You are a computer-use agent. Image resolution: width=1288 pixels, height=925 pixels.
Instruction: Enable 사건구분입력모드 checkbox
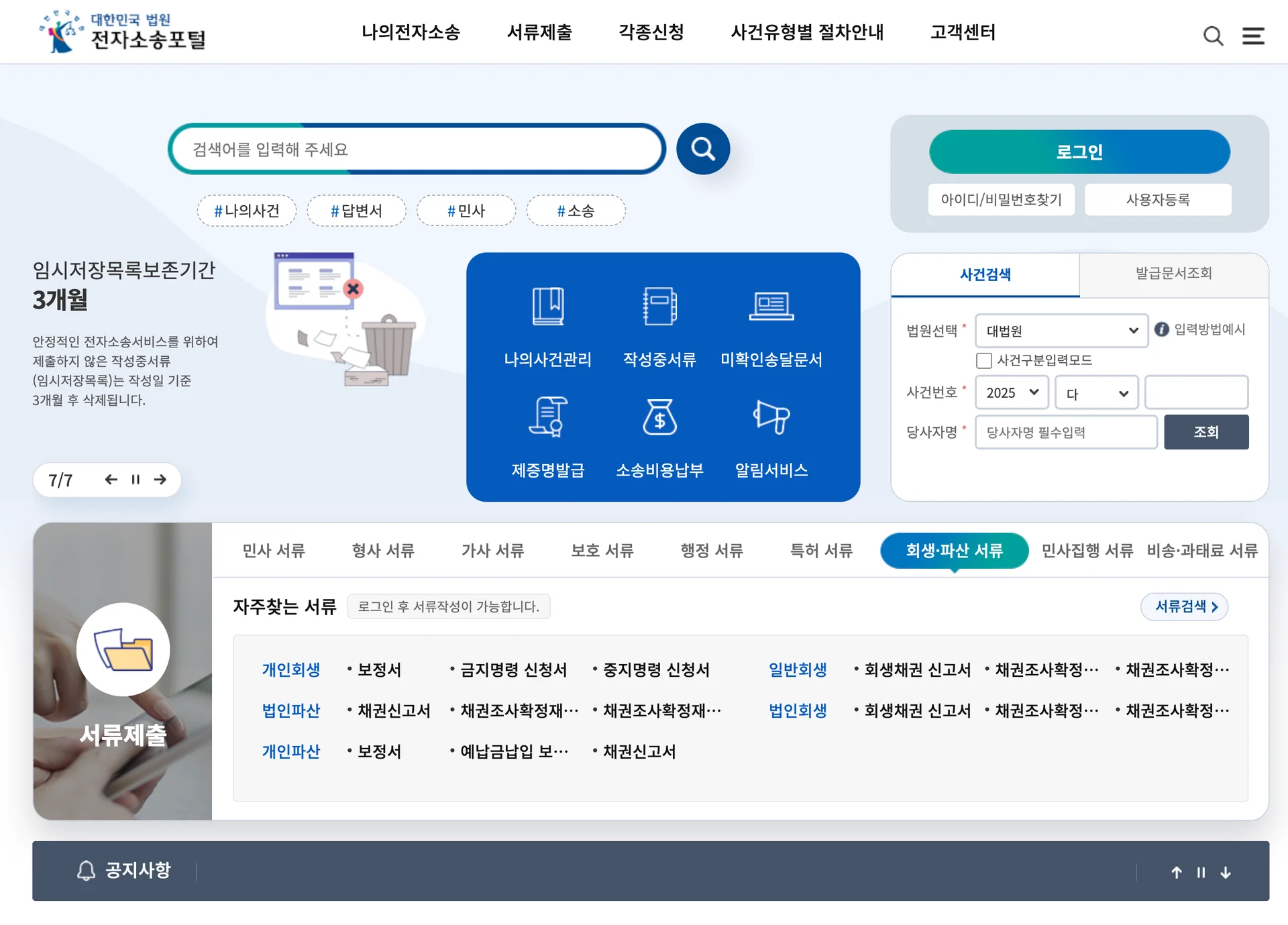pyautogui.click(x=983, y=360)
